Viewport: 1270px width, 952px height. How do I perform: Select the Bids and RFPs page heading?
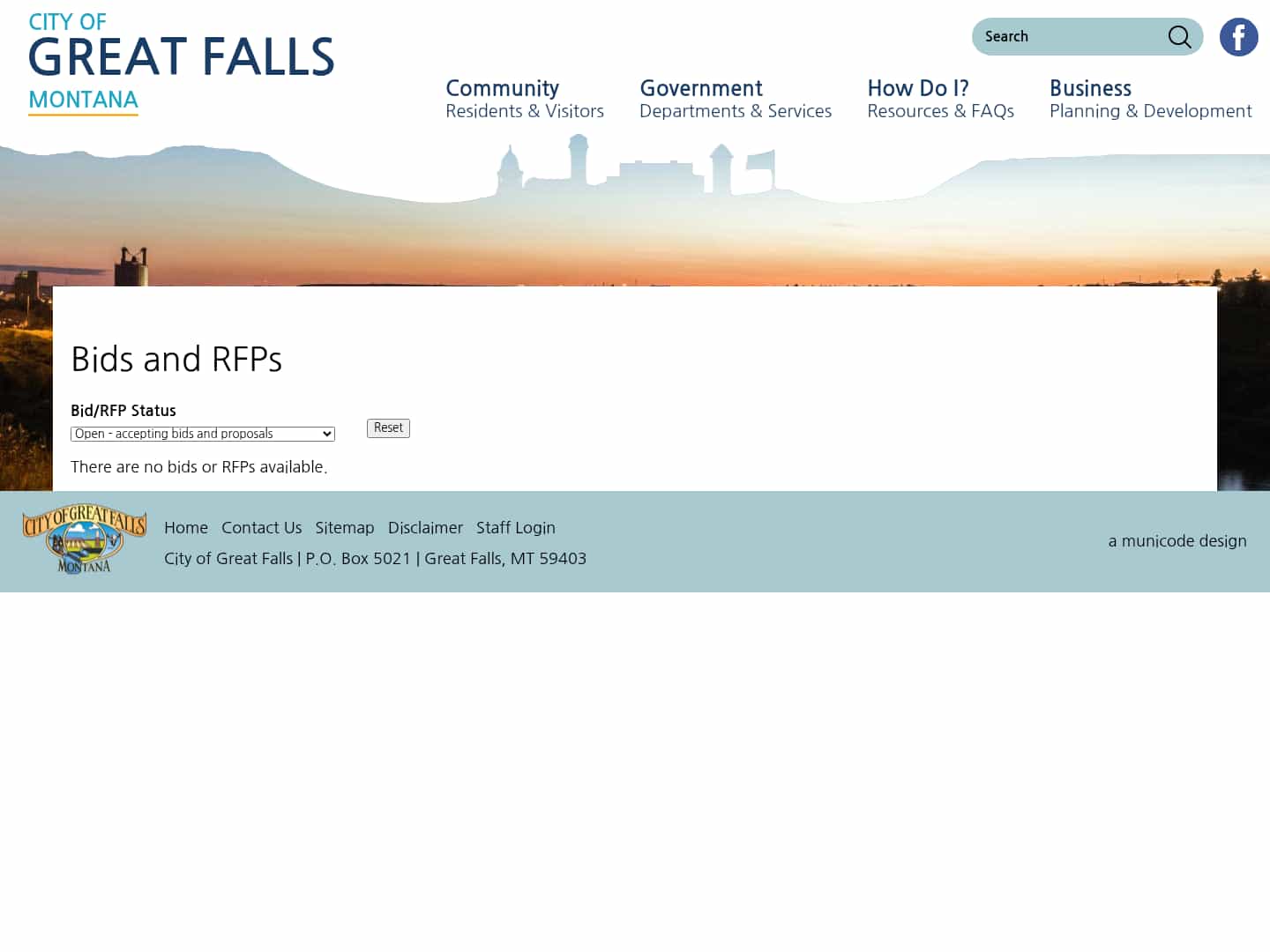point(176,359)
